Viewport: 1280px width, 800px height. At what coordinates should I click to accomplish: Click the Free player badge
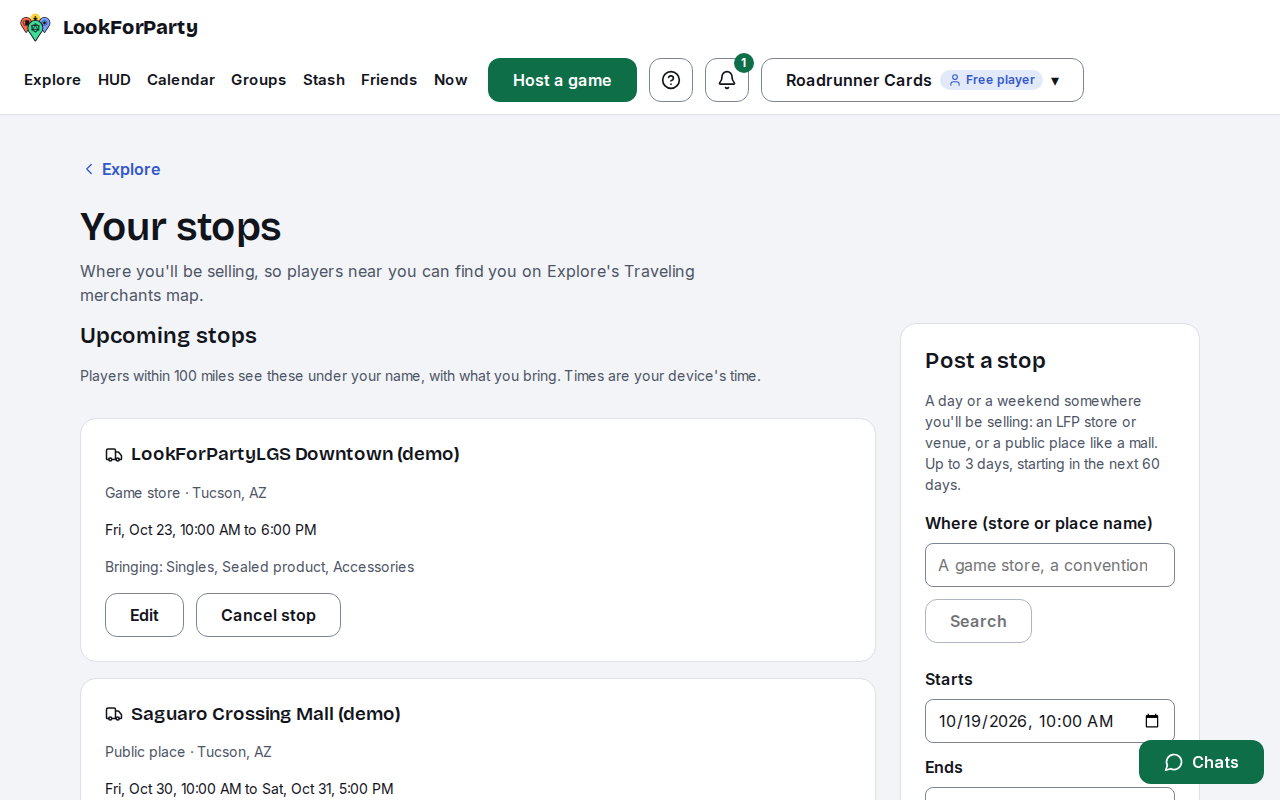click(x=991, y=80)
